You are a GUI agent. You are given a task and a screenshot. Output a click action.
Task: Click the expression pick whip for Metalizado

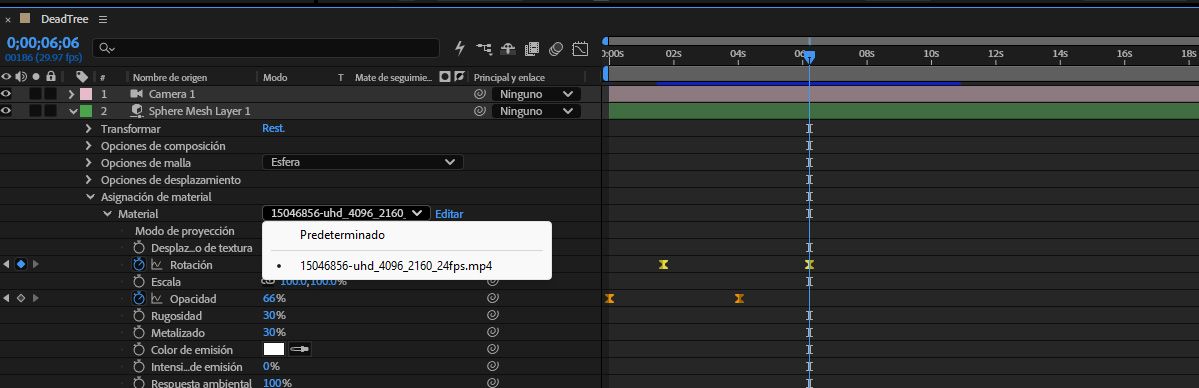tap(493, 332)
